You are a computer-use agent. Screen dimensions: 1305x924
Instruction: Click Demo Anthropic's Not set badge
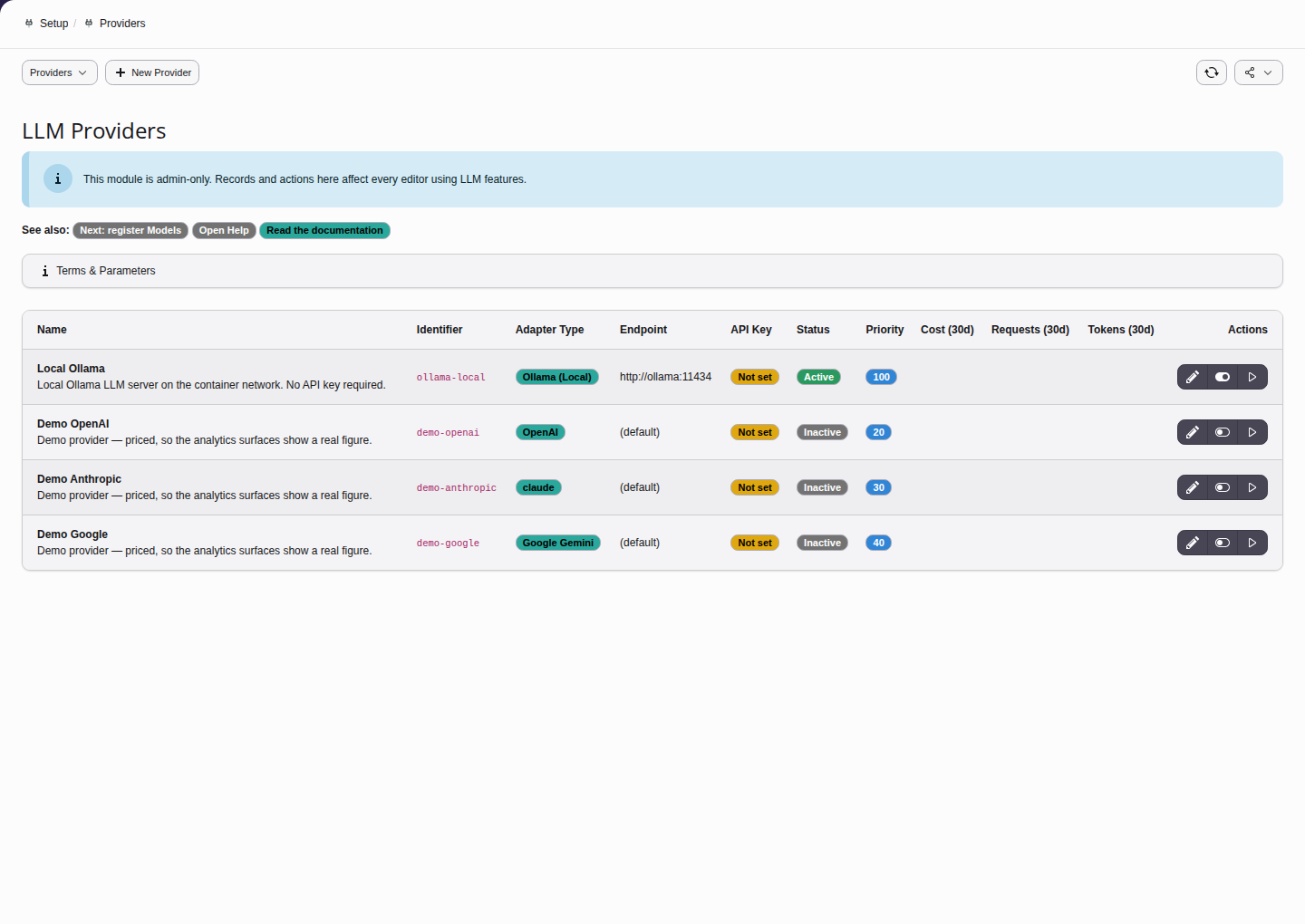[x=755, y=487]
